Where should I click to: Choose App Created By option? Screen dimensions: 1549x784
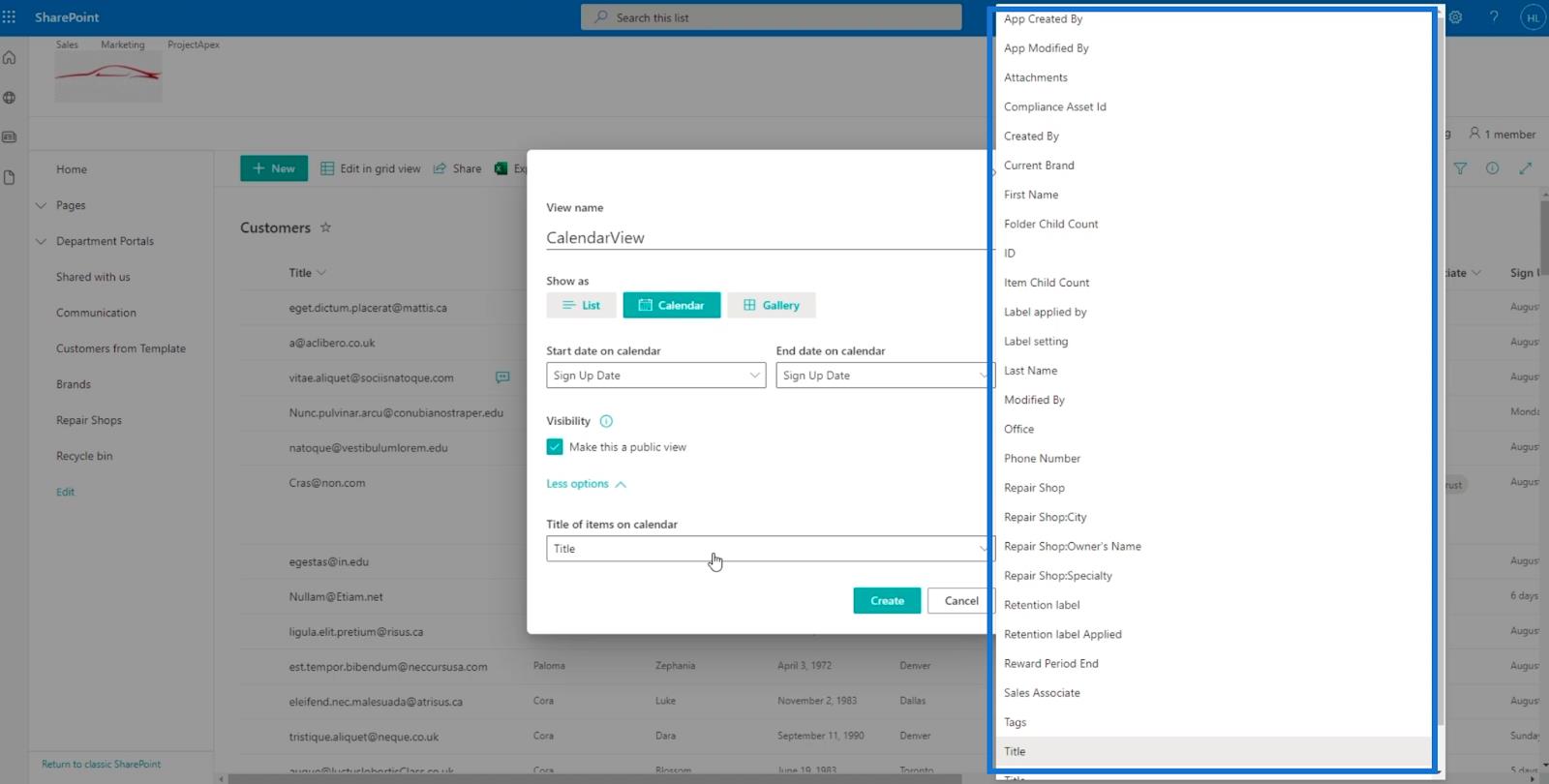pyautogui.click(x=1215, y=19)
